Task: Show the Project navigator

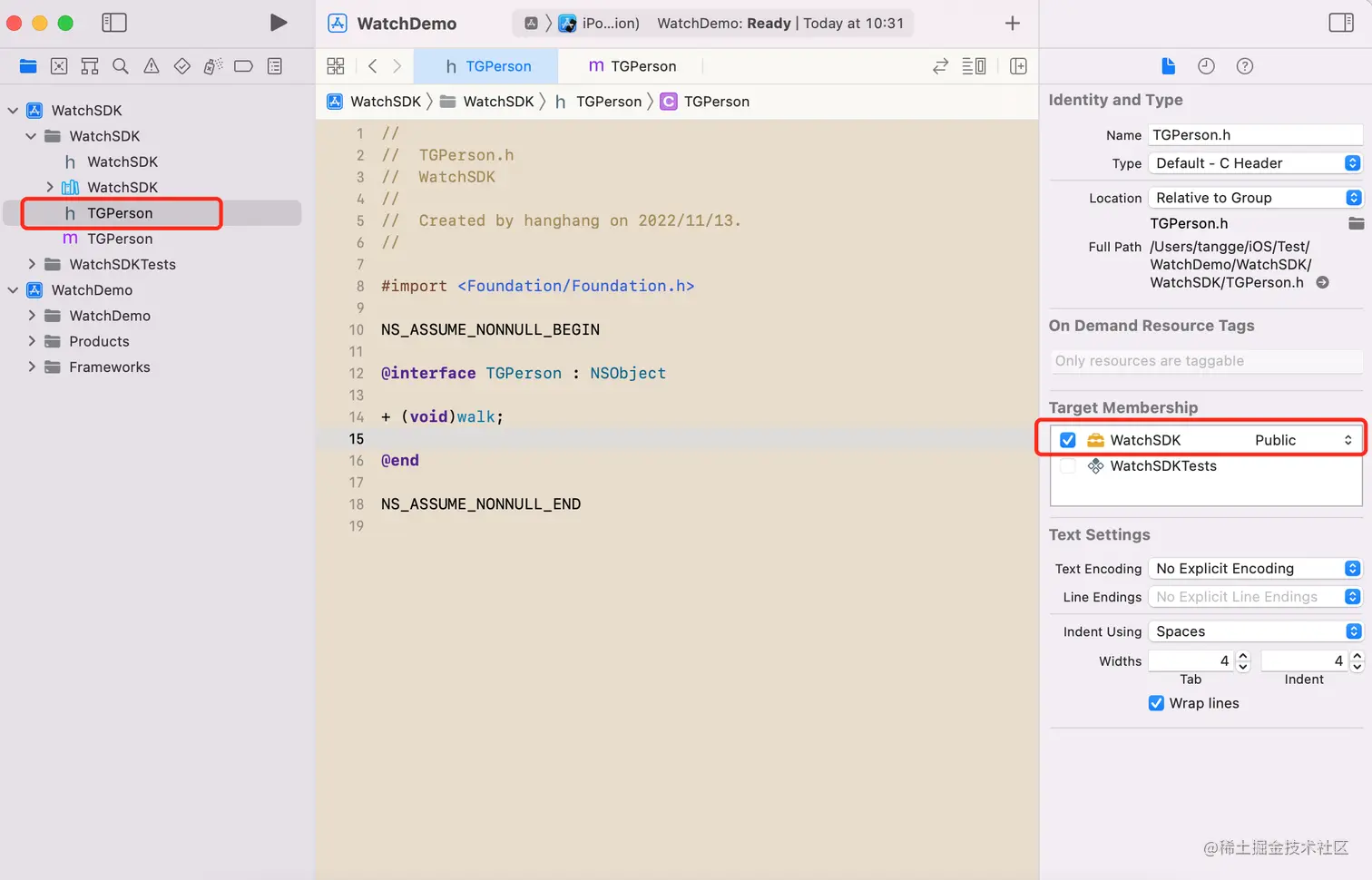Action: (x=28, y=66)
